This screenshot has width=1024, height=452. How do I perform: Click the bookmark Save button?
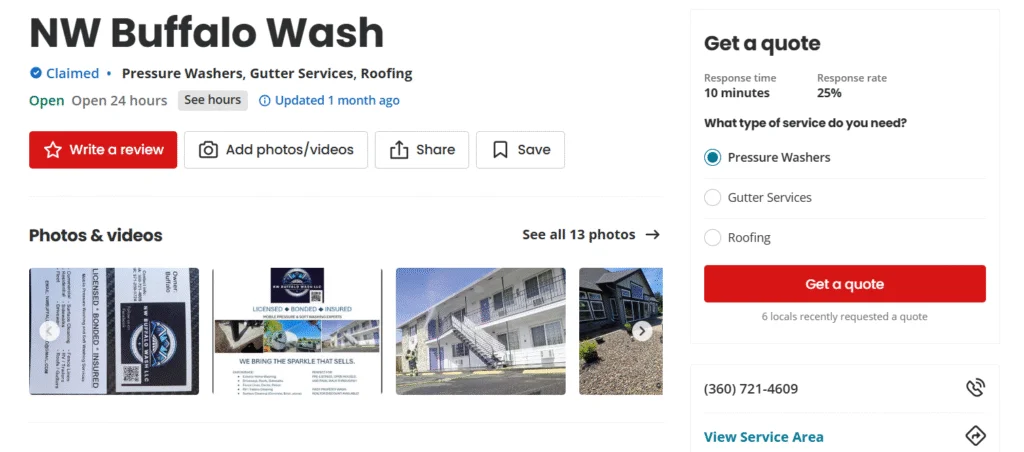[520, 150]
